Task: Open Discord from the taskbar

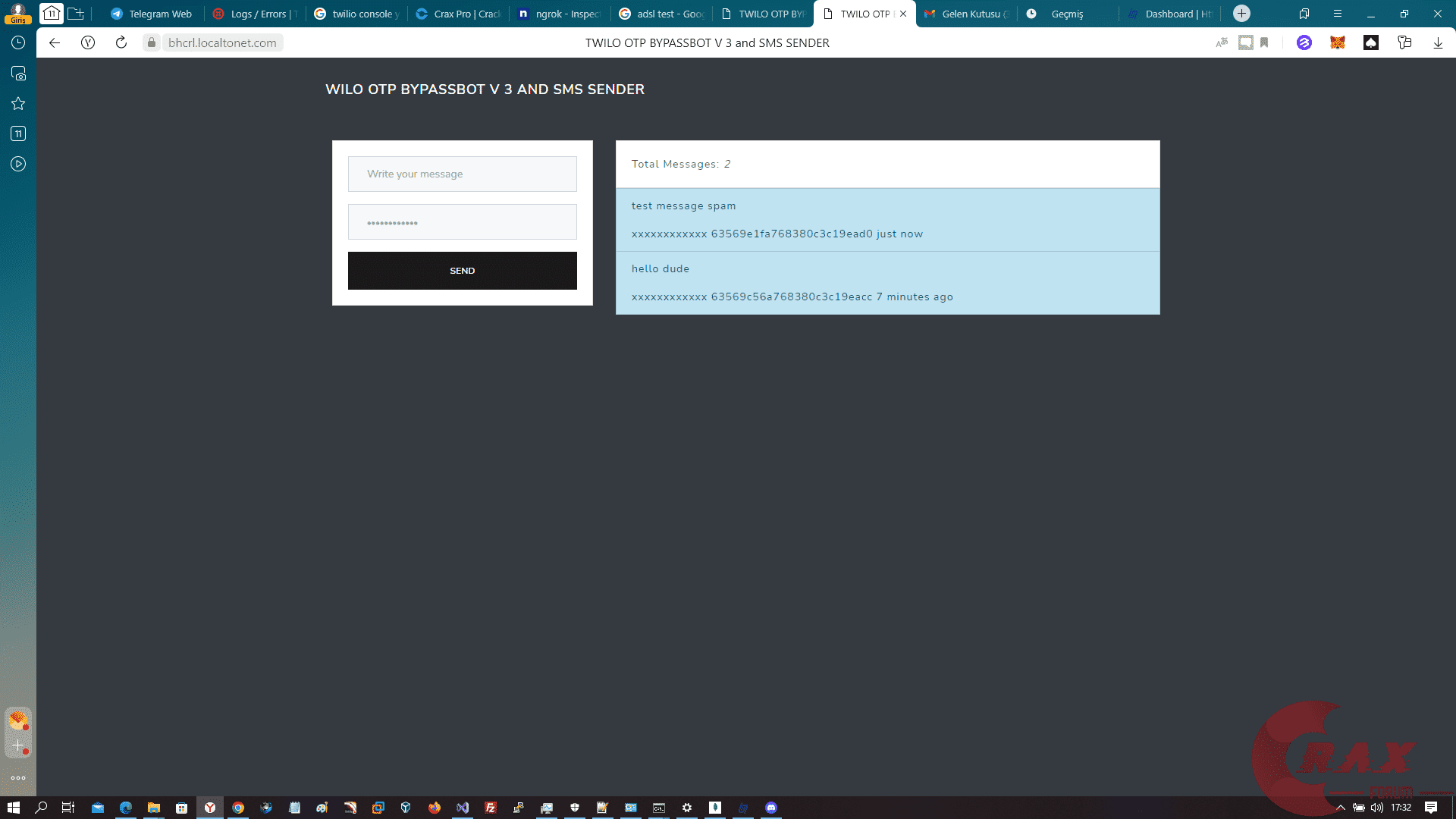Action: pos(771,808)
